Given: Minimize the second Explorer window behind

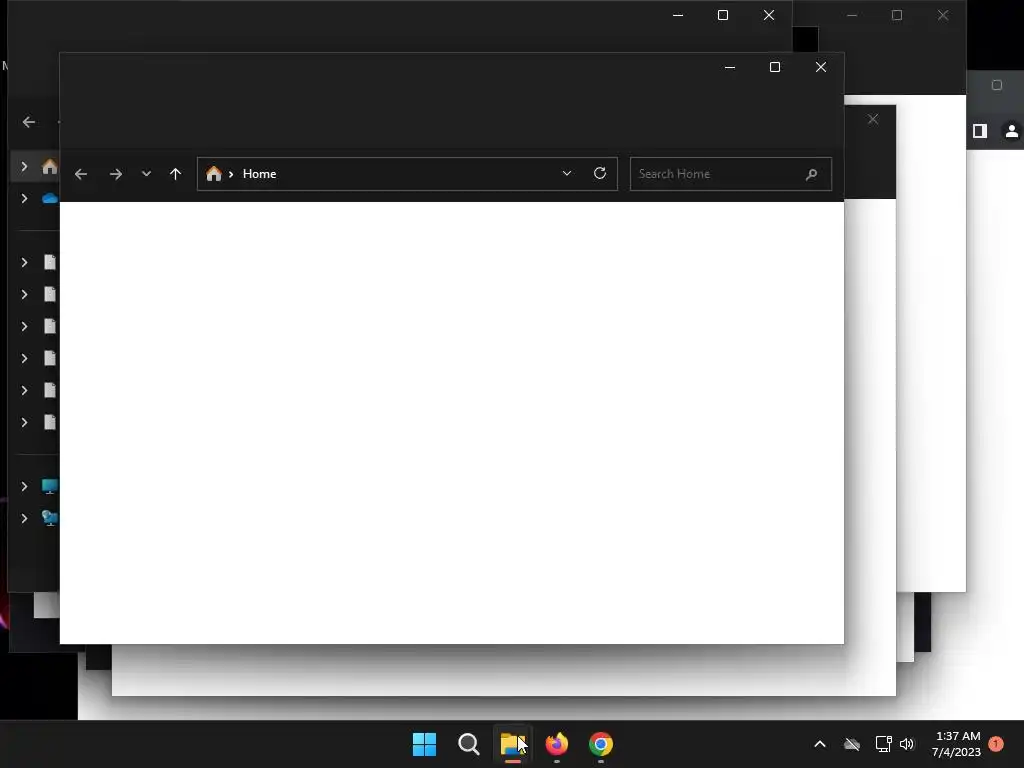Looking at the screenshot, I should (x=678, y=15).
